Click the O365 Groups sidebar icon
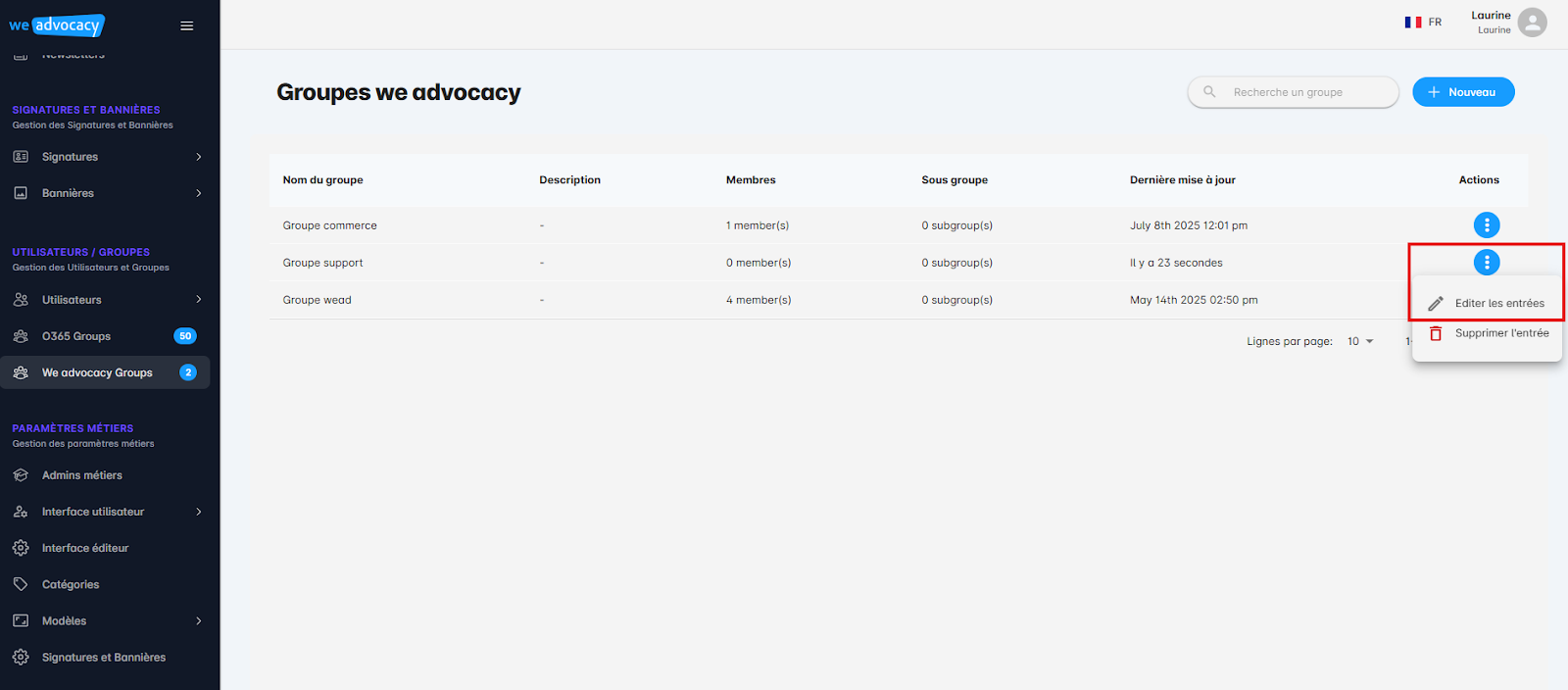The height and width of the screenshot is (690, 1568). [x=21, y=336]
